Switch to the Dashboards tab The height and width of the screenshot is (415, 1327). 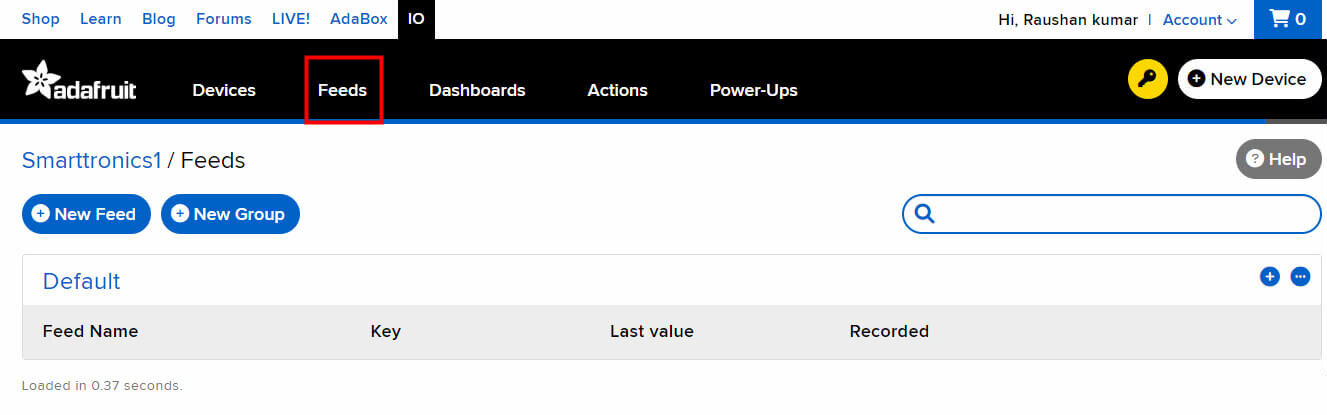[477, 90]
